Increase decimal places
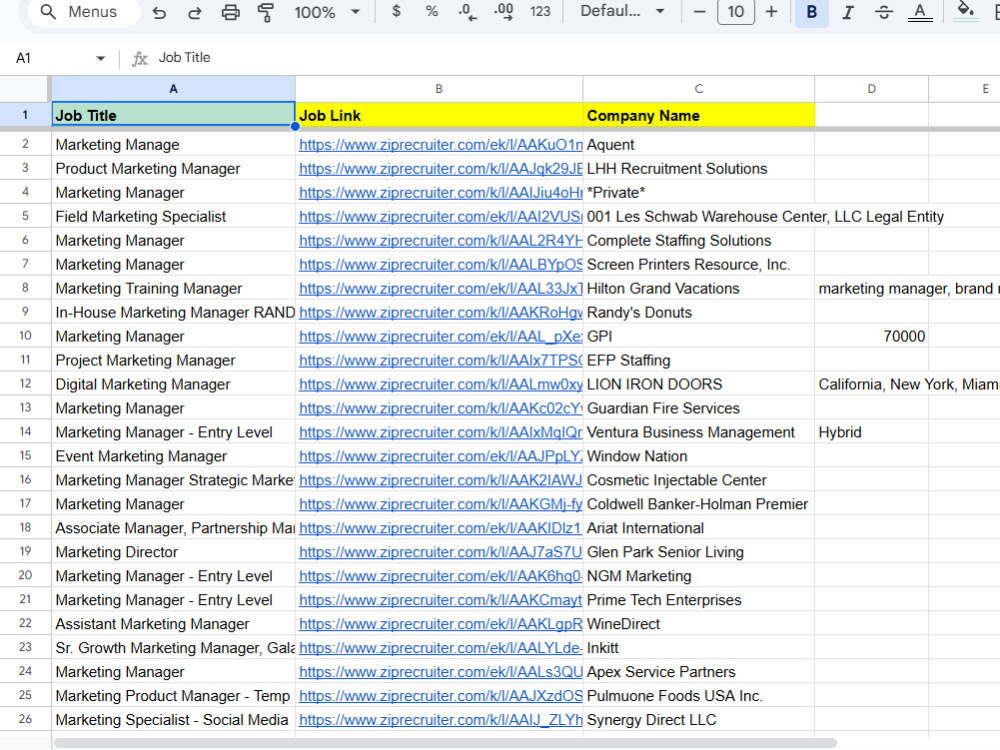The width and height of the screenshot is (1000, 750). [504, 11]
